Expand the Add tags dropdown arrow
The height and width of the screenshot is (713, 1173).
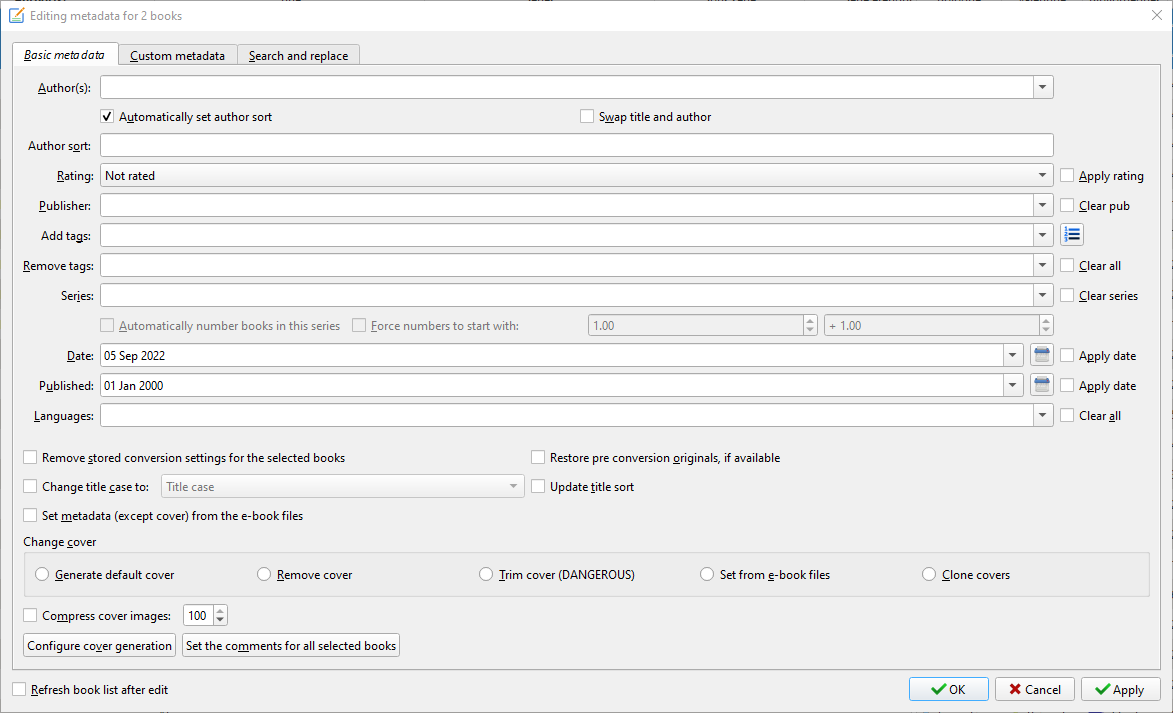(x=1043, y=235)
